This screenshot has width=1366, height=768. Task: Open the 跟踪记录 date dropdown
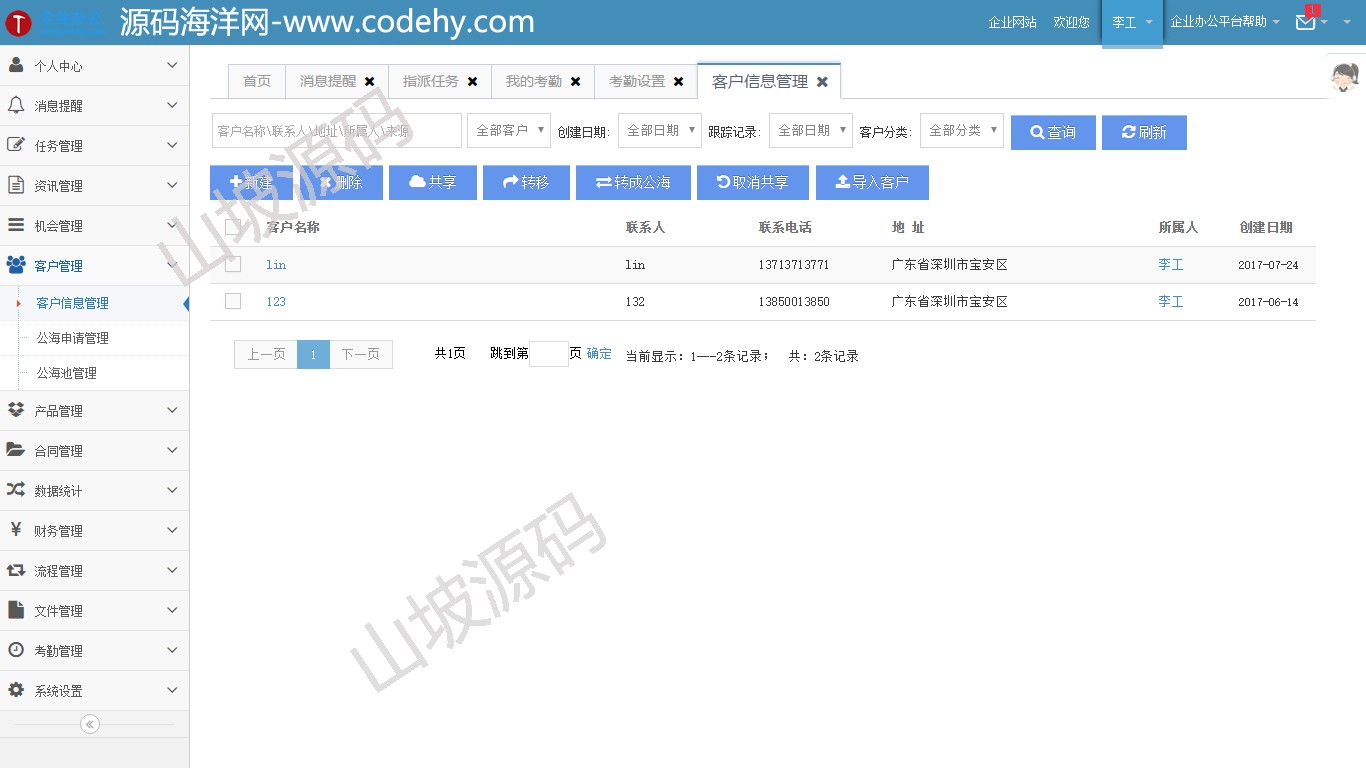pos(811,130)
